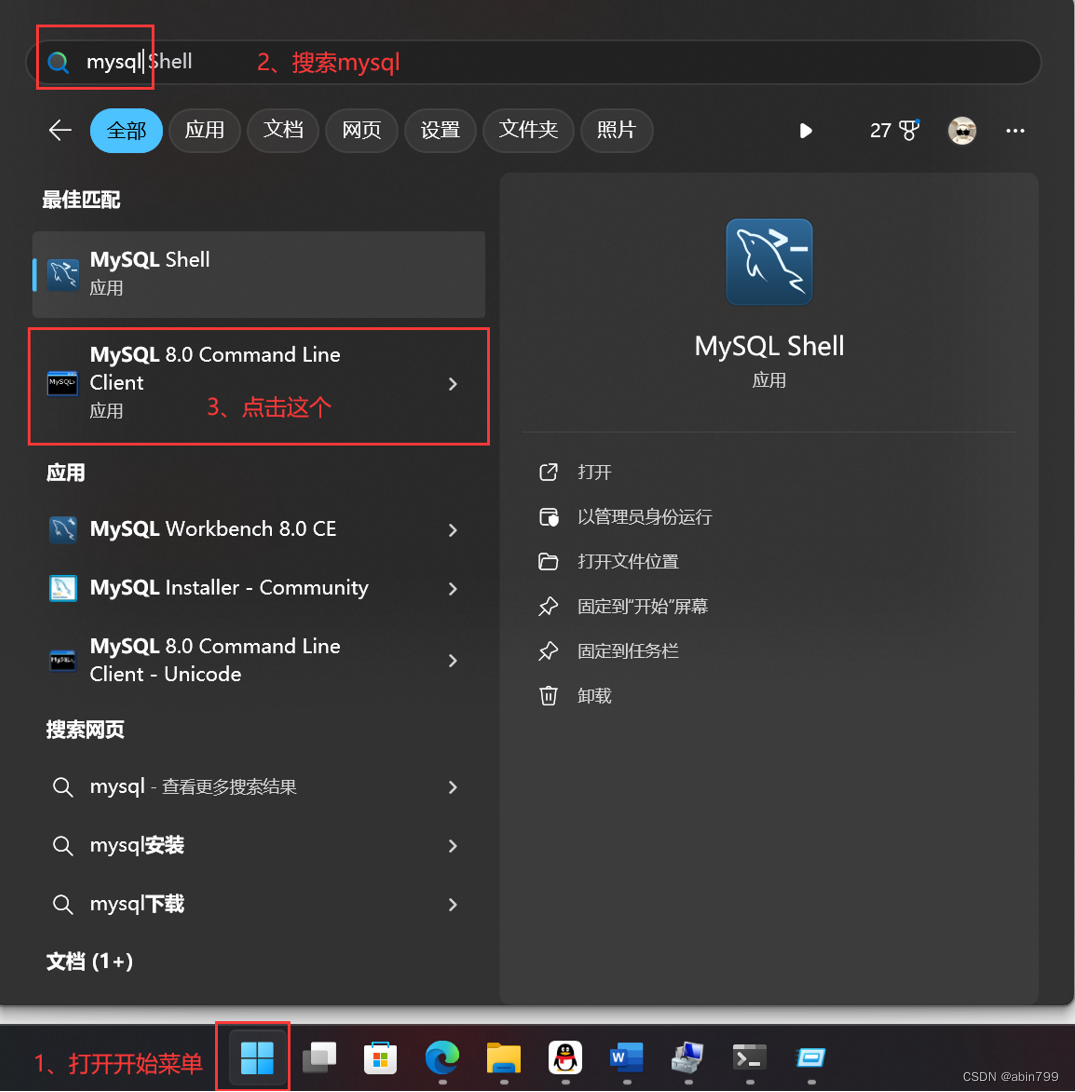Expand Command Line Client - Unicode chevron
The width and height of the screenshot is (1075, 1092).
[453, 660]
